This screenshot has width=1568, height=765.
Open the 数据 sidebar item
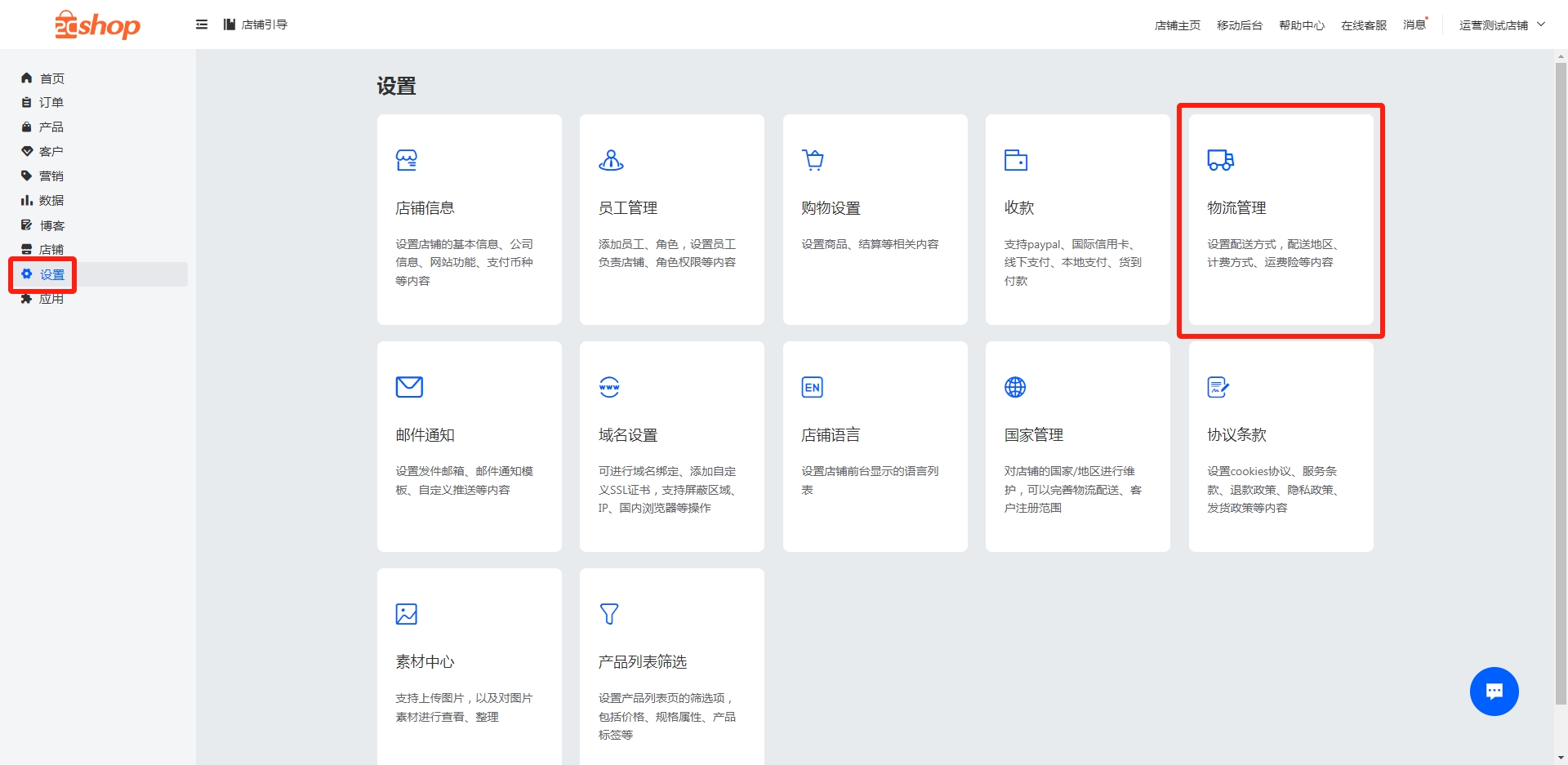pyautogui.click(x=51, y=200)
